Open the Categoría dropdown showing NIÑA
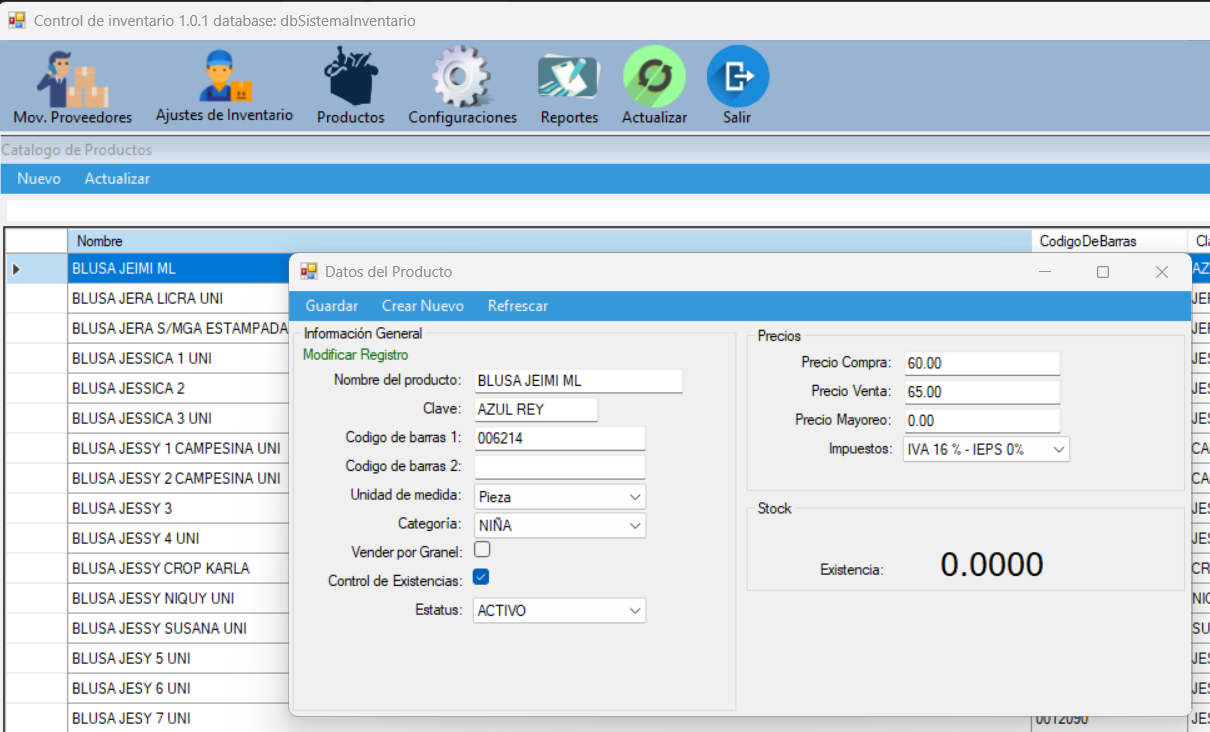The width and height of the screenshot is (1210, 732). point(635,526)
